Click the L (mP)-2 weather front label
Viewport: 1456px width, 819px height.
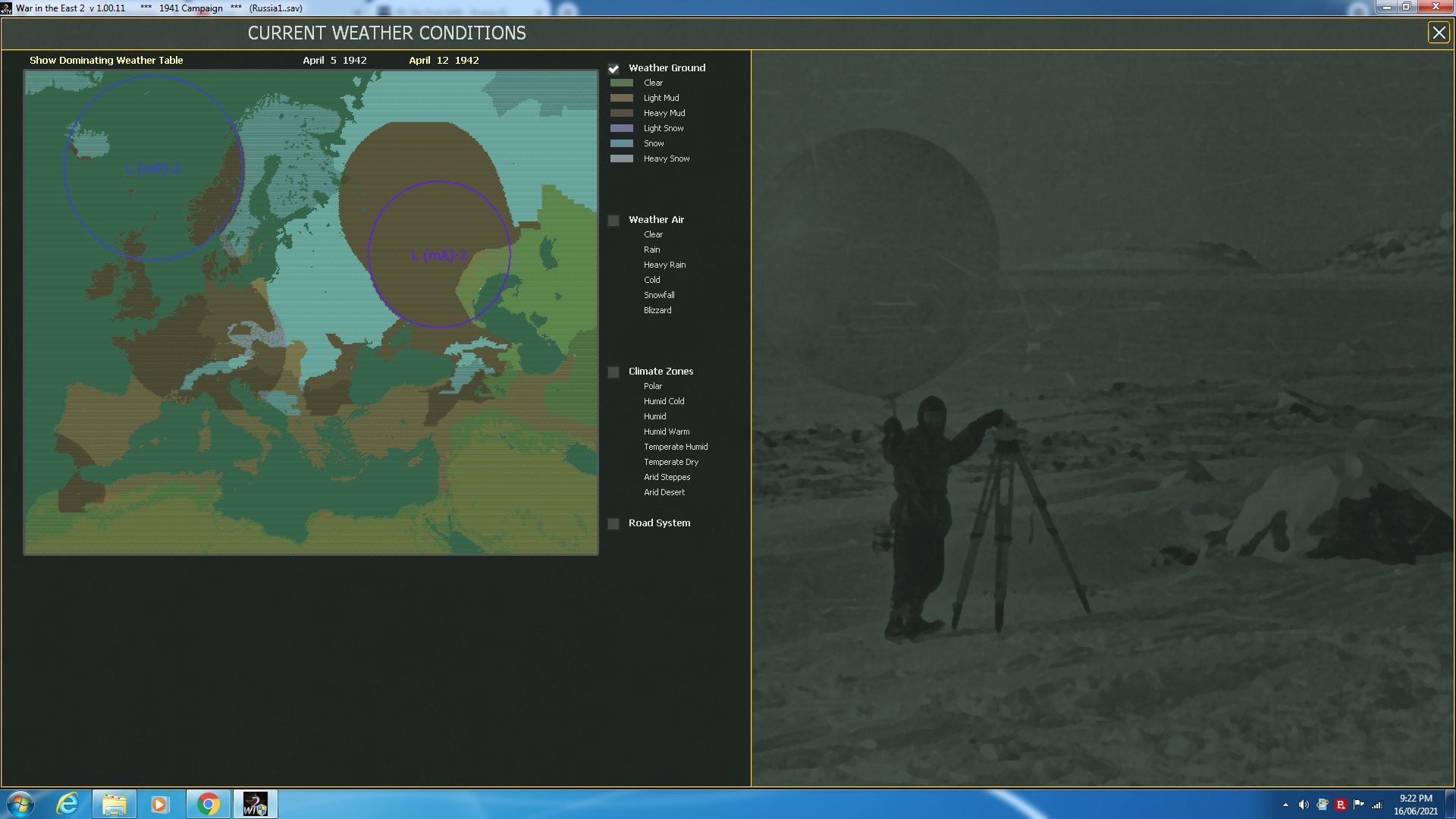coord(153,168)
